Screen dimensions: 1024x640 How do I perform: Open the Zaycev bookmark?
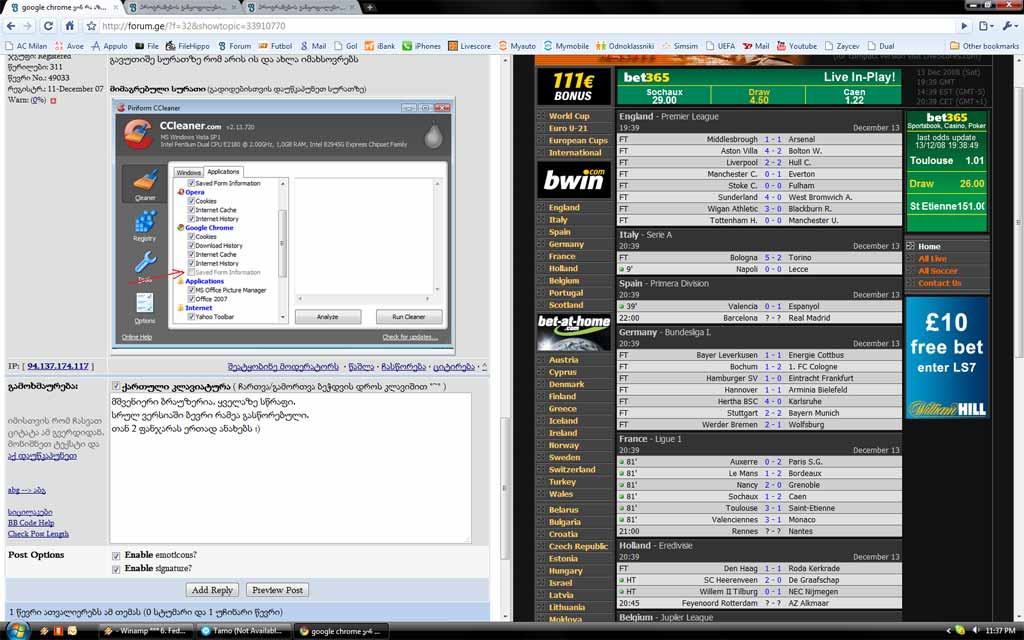842,46
